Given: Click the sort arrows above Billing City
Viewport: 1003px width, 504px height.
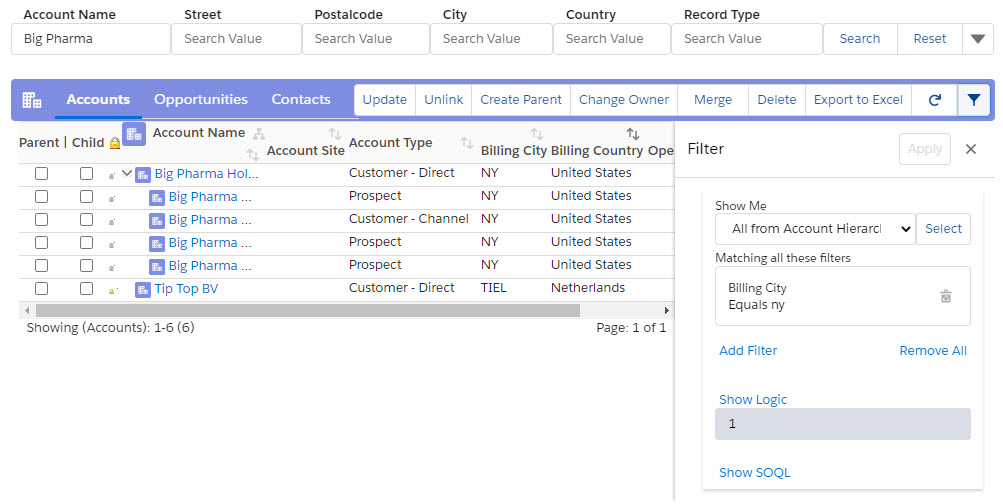Looking at the screenshot, I should point(537,134).
